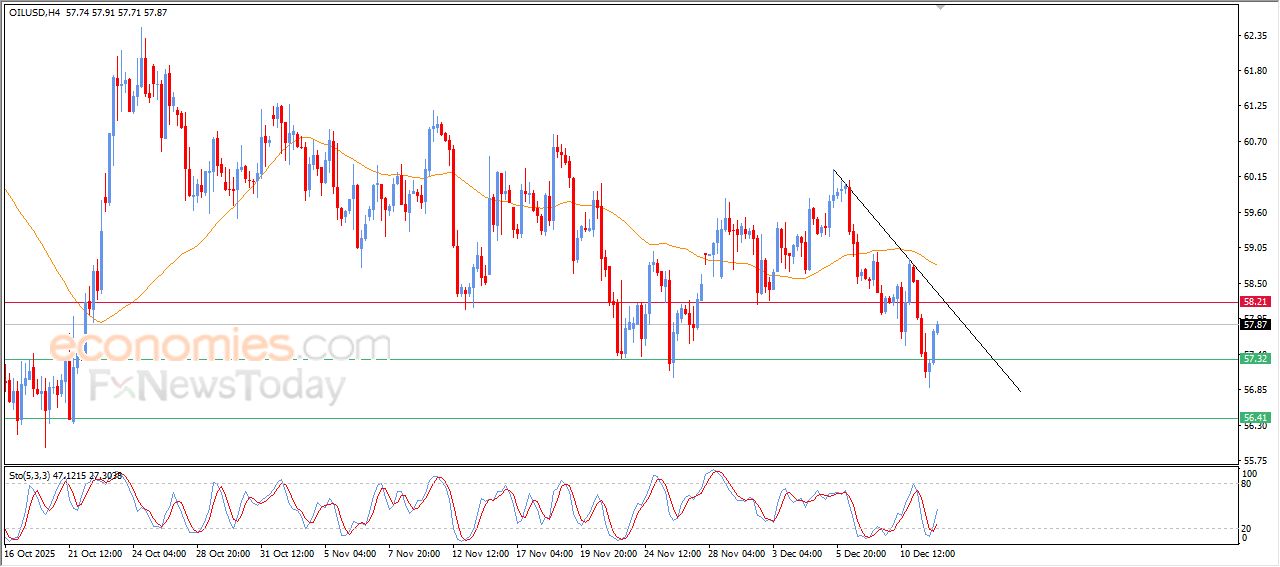Click the 60.15 price axis label

point(1255,177)
